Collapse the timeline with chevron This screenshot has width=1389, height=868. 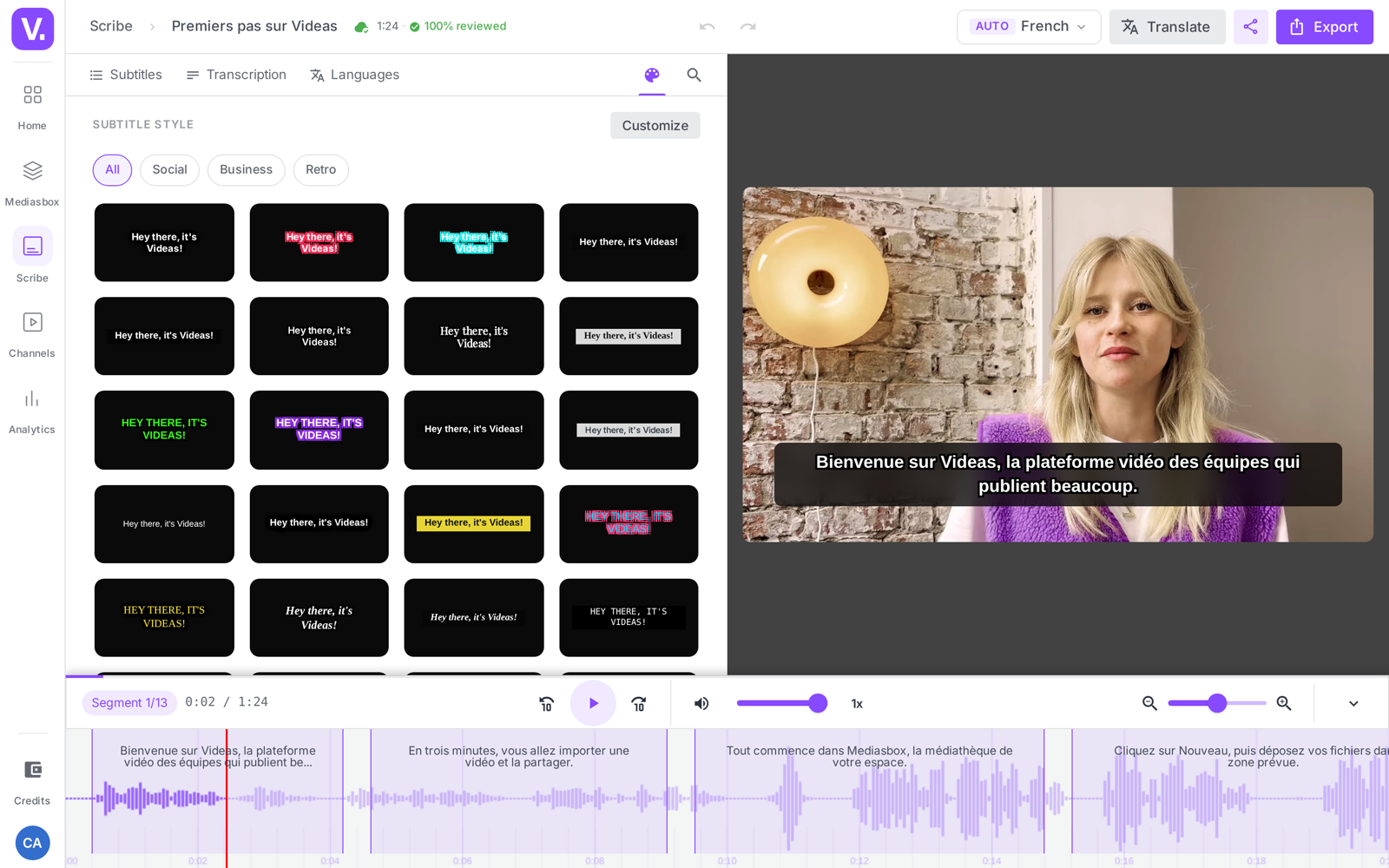pos(1353,703)
